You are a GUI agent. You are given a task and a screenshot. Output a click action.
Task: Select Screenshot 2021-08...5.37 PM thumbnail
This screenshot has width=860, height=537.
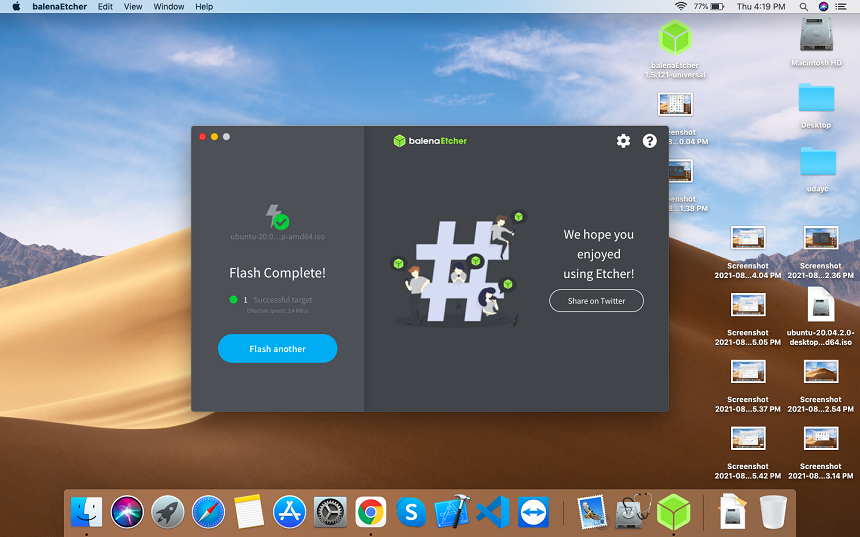[x=748, y=371]
